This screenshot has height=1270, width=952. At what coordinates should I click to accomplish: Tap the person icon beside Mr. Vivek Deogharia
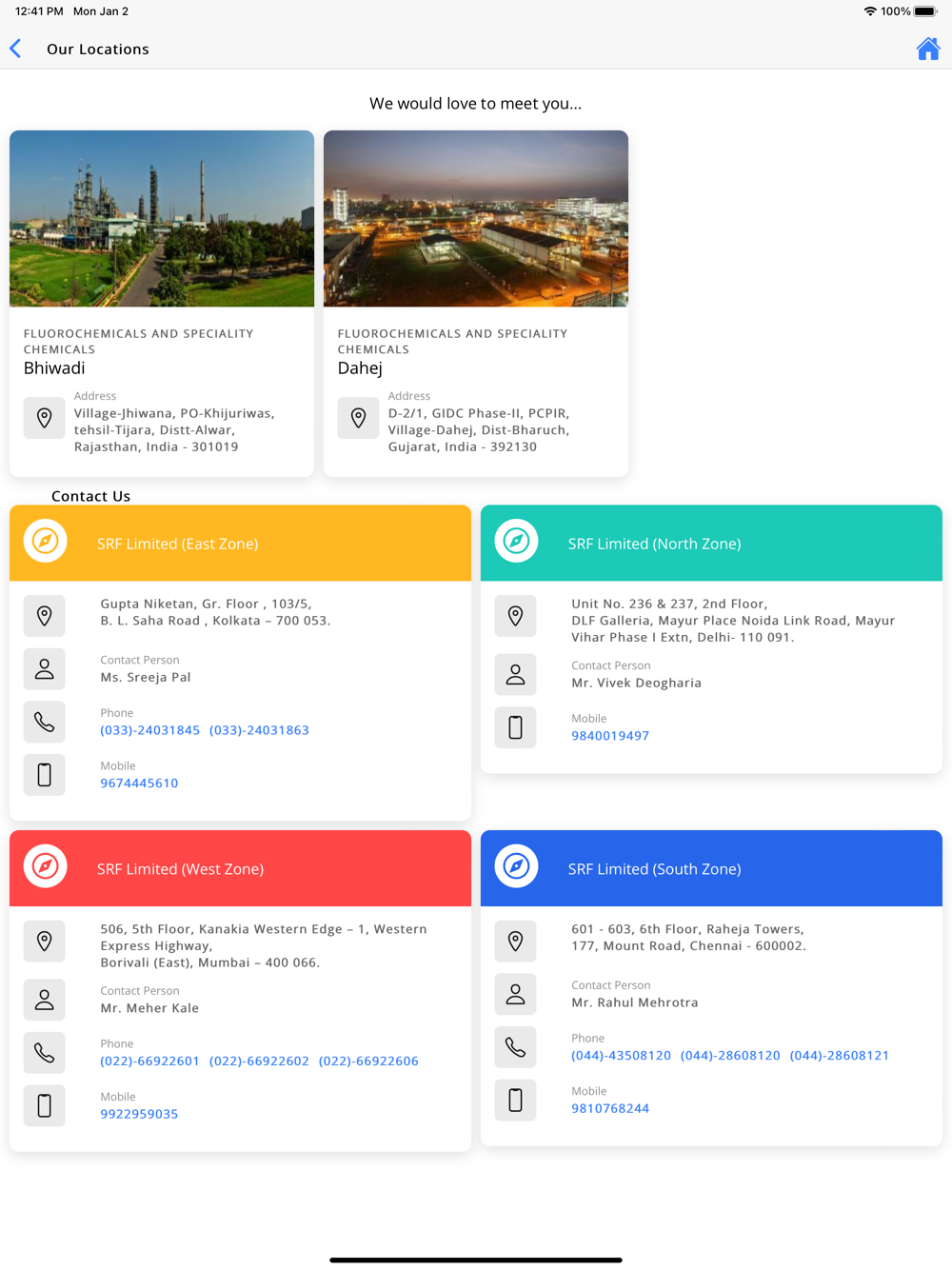click(516, 675)
